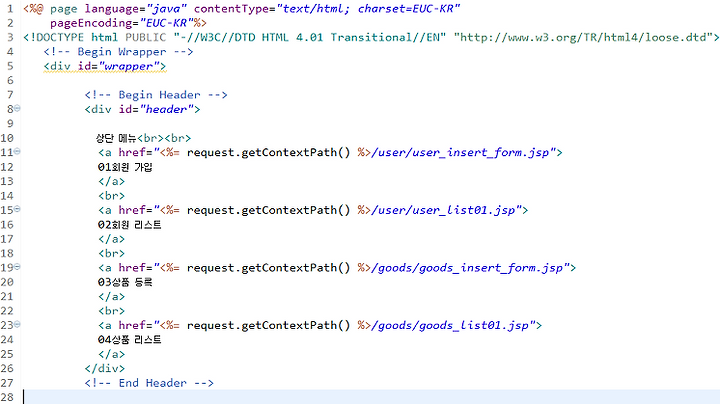Place cursor on empty line 28
Image resolution: width=720 pixels, height=404 pixels.
coord(372,397)
